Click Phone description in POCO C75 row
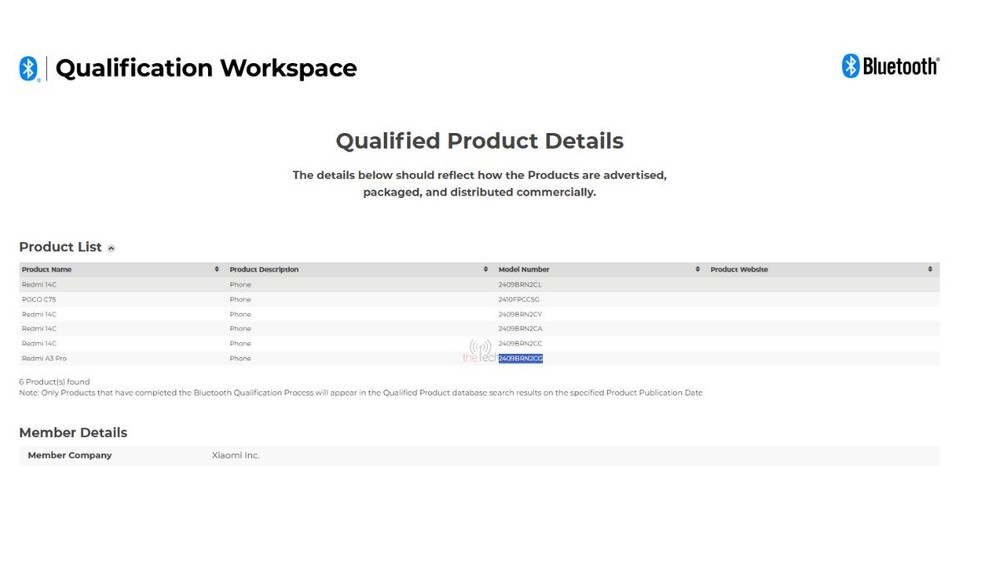 (240, 299)
